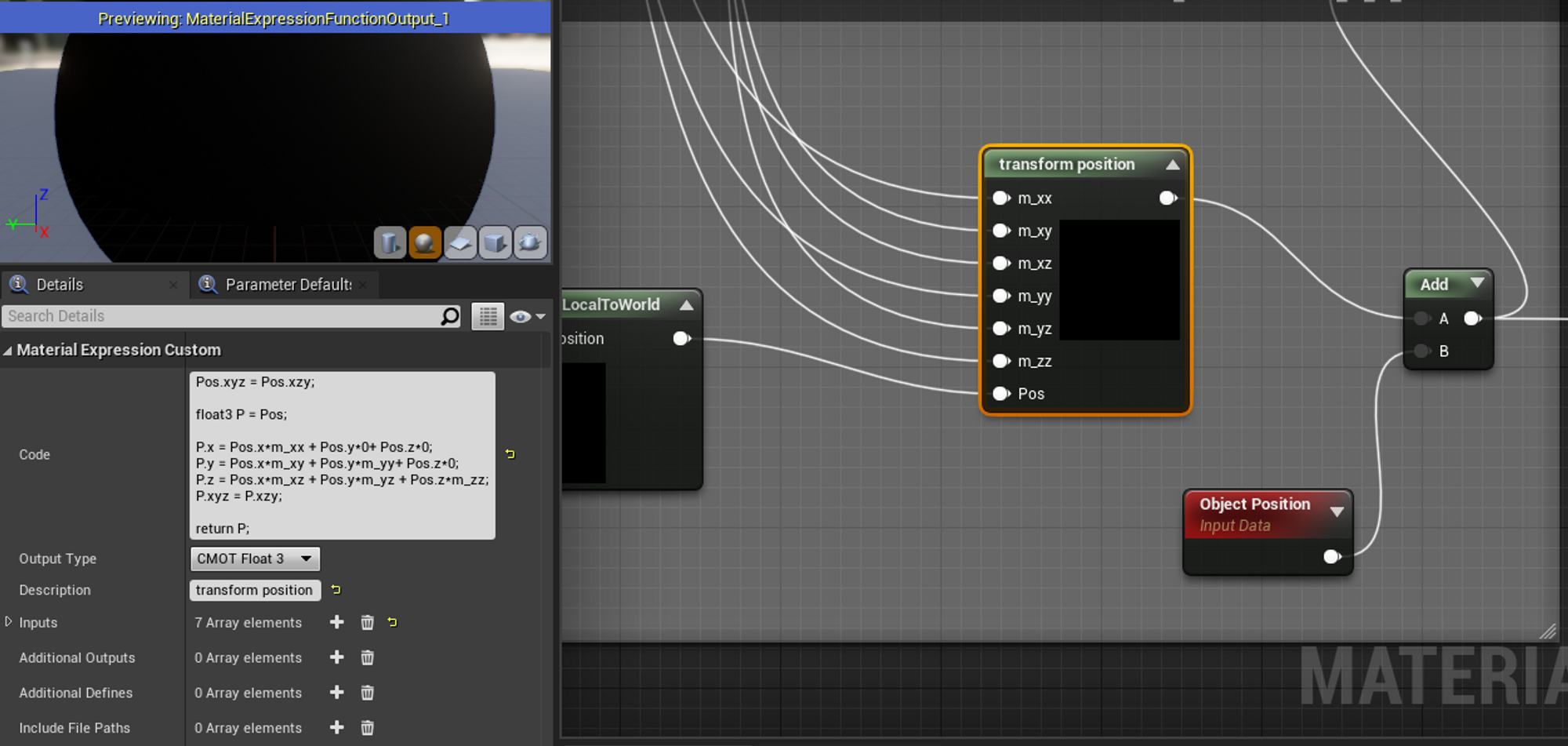1568x746 pixels.
Task: Switch to the Parameter Defaults tab
Action: click(287, 285)
